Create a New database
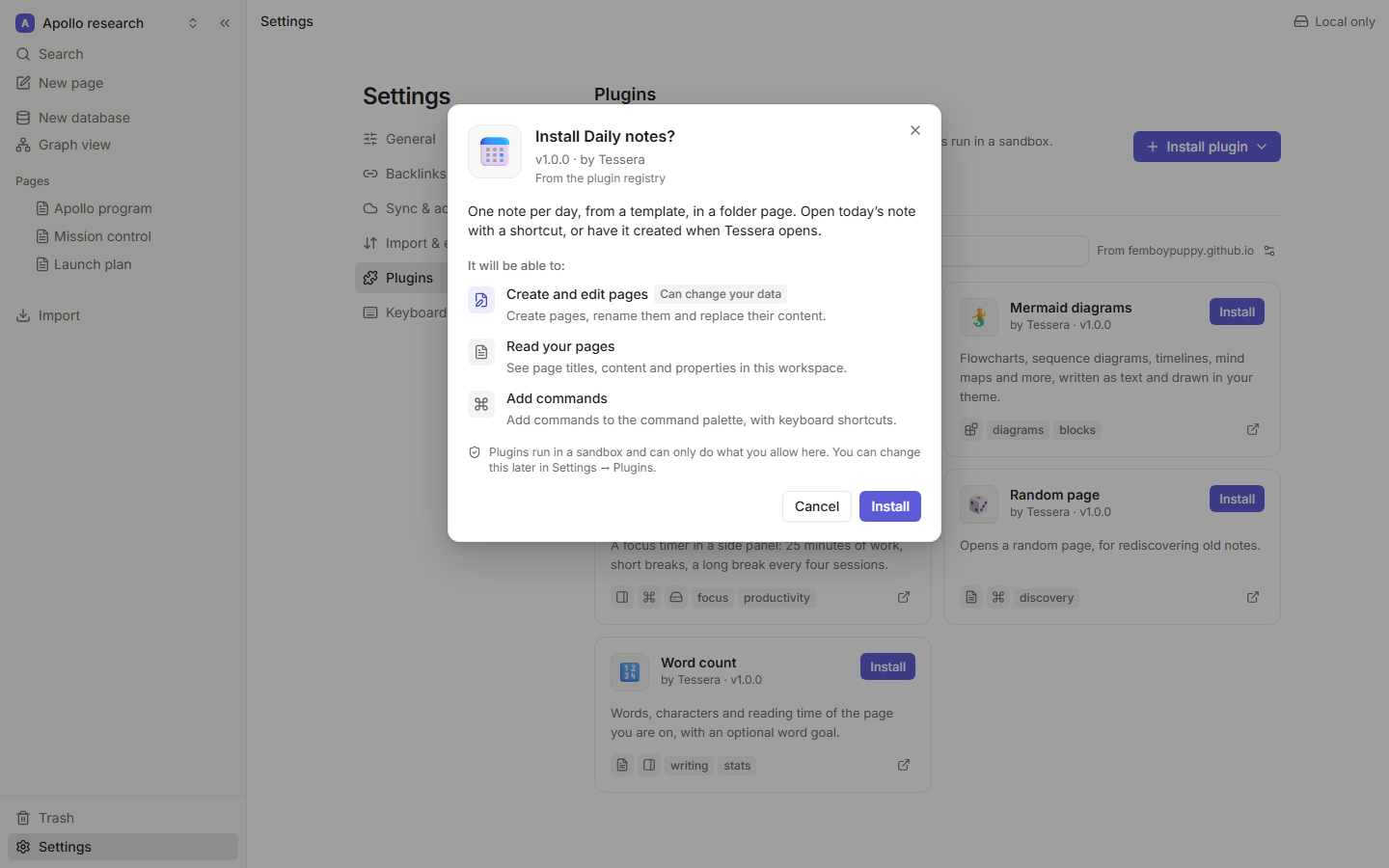 tap(123, 118)
